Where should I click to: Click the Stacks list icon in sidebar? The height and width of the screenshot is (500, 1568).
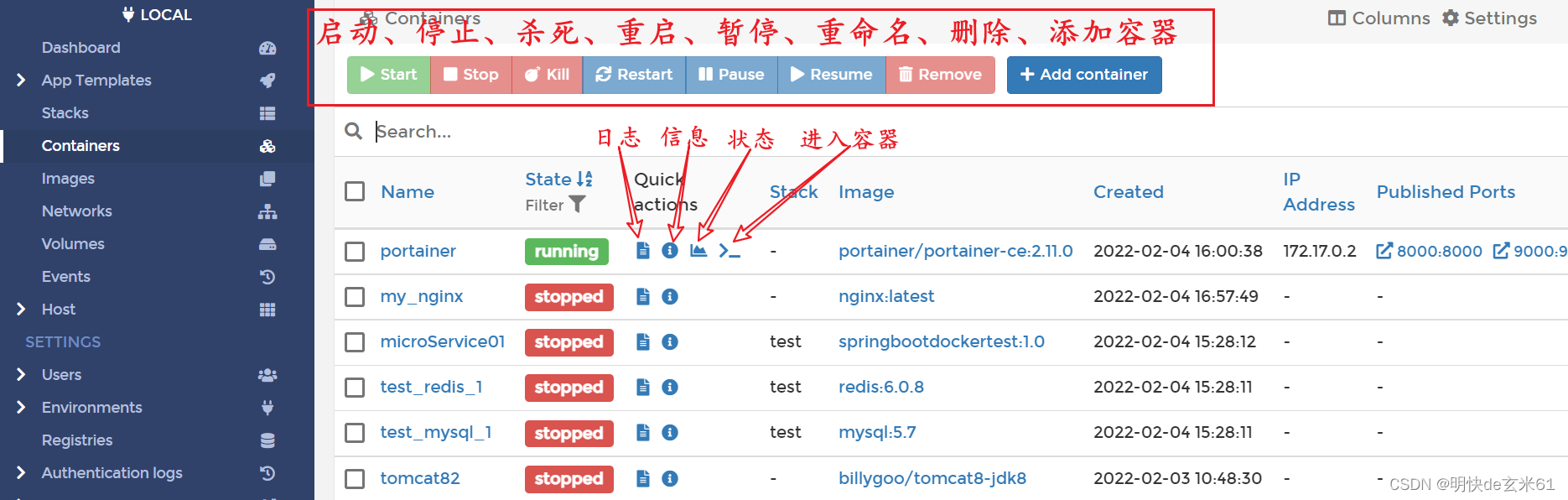click(267, 113)
